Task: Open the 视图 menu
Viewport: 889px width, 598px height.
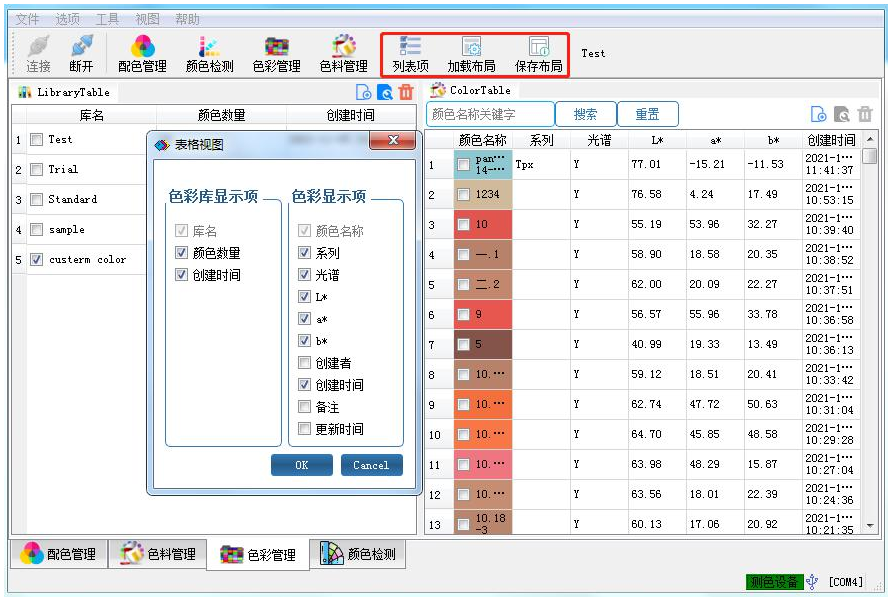Action: (x=146, y=17)
